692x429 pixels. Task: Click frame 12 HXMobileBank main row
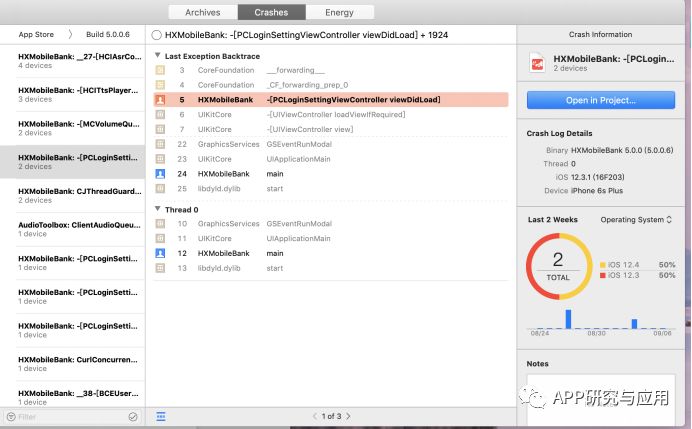click(x=331, y=253)
